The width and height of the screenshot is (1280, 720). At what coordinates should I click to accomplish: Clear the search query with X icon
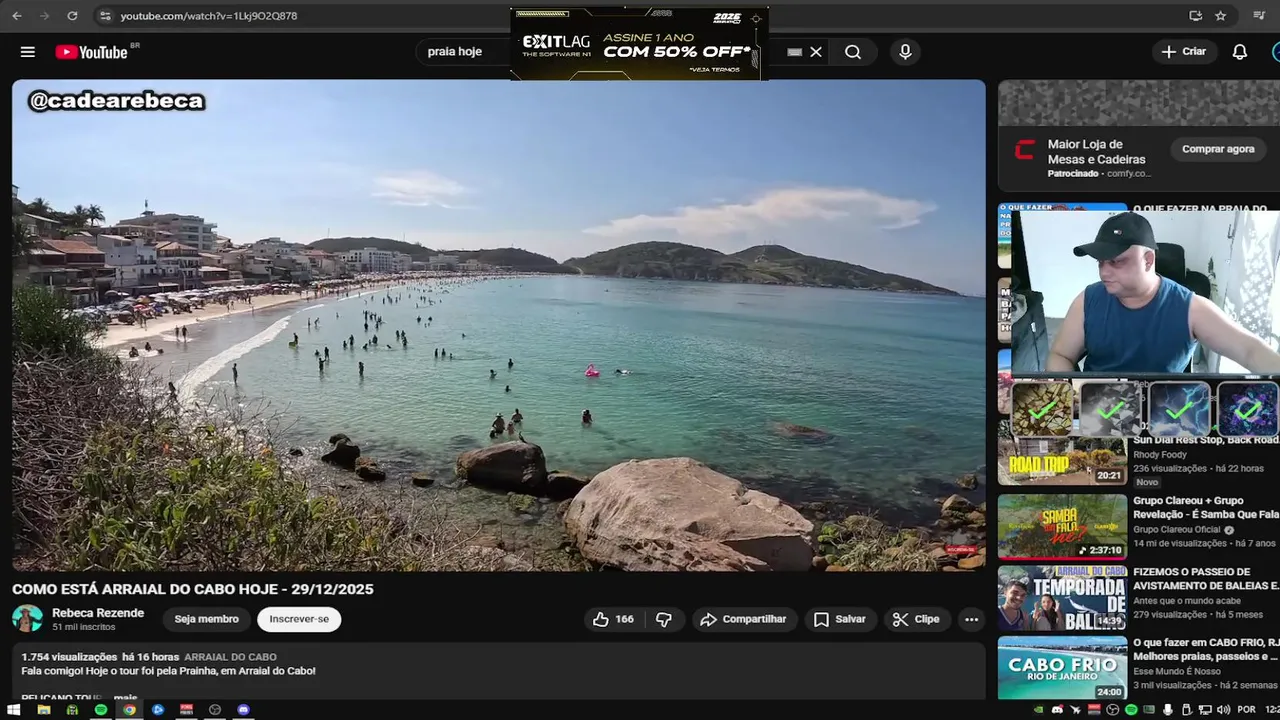[x=816, y=52]
